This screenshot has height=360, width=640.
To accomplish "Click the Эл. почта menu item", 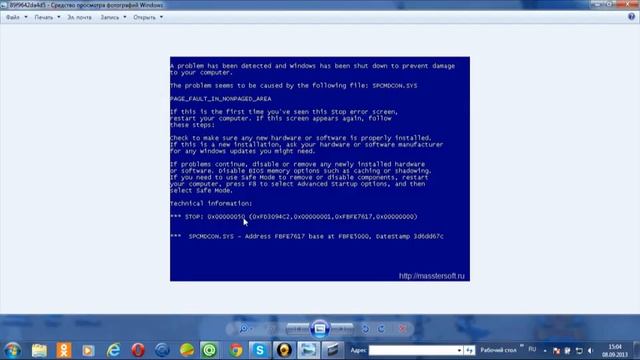I will click(79, 17).
